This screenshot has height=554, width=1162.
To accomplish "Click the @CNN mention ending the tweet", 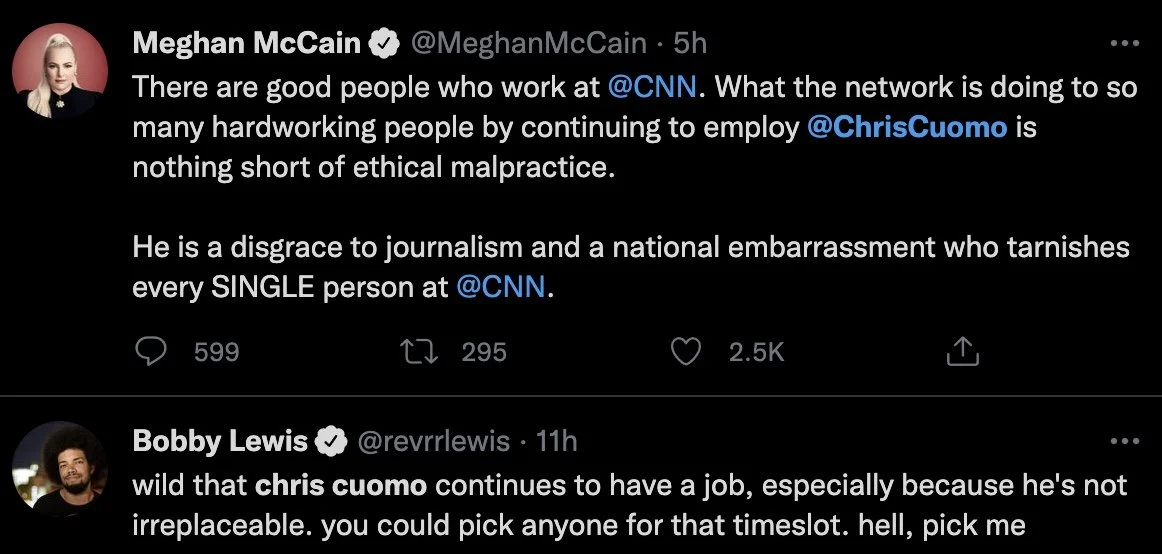I will (x=500, y=288).
